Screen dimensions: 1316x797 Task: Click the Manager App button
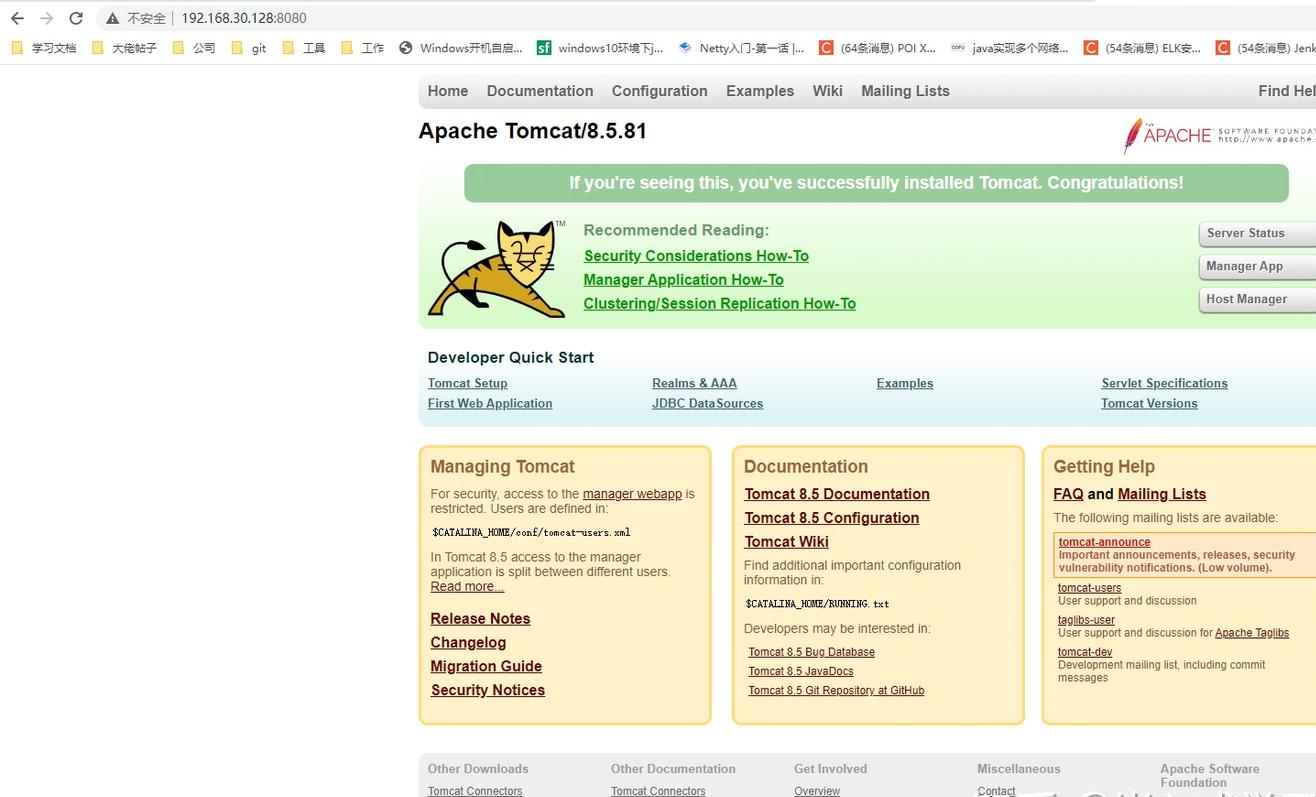pos(1257,266)
